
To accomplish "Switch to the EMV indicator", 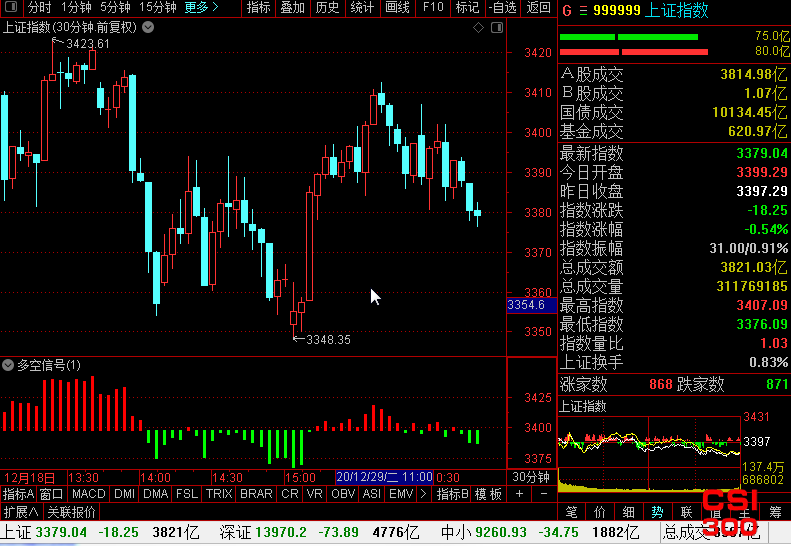I will click(402, 494).
